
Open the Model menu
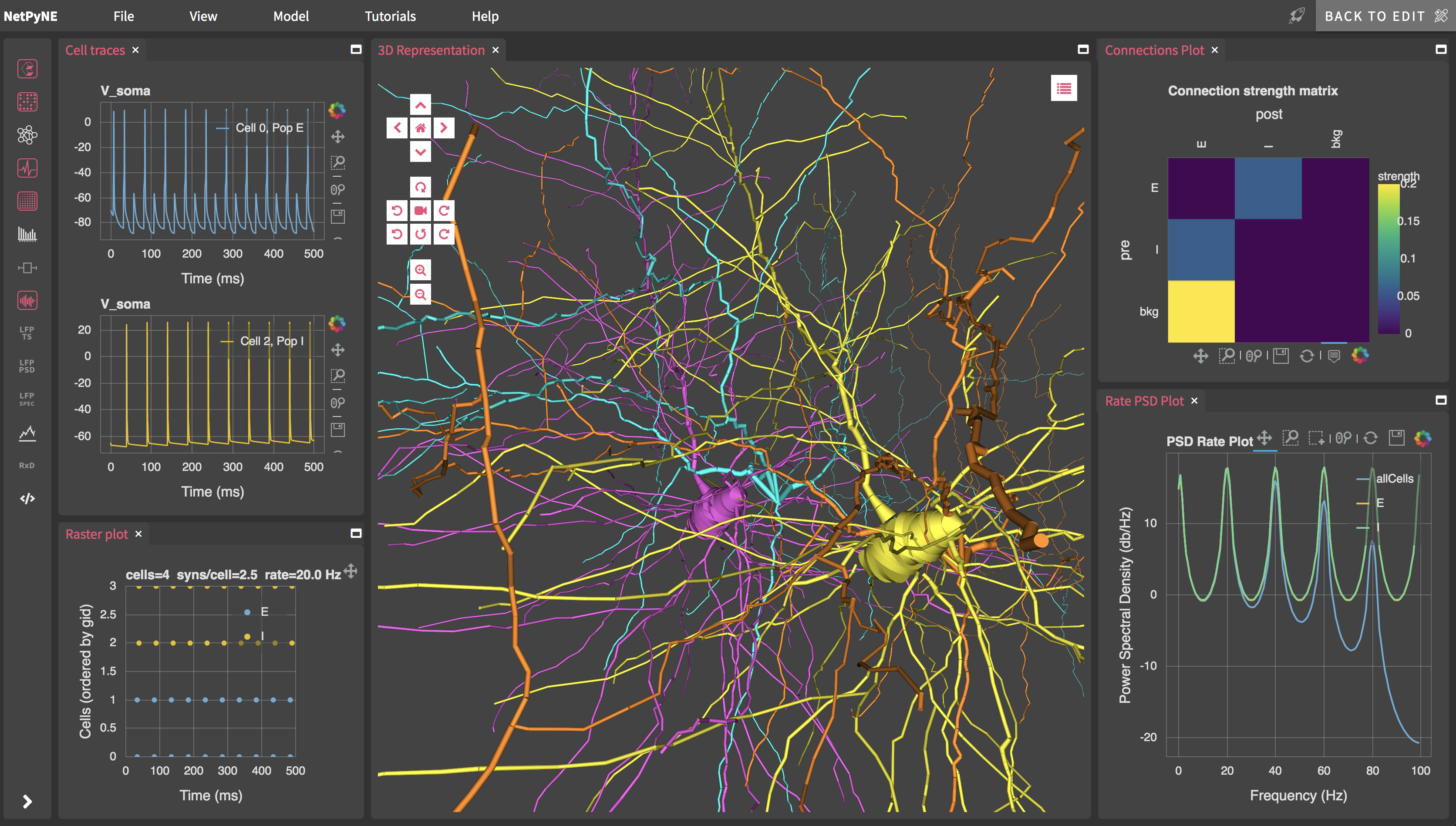tap(290, 16)
